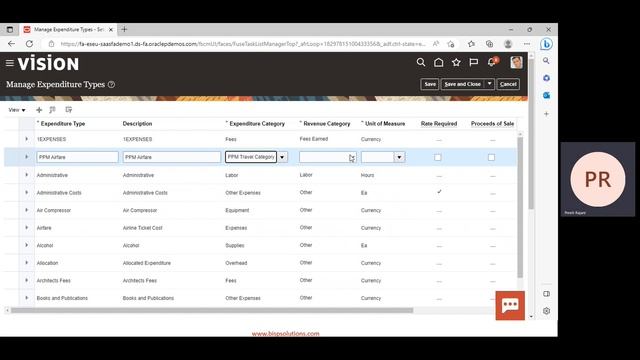Open the browser collections icon
This screenshot has width=640, height=360.
pyautogui.click(x=489, y=44)
